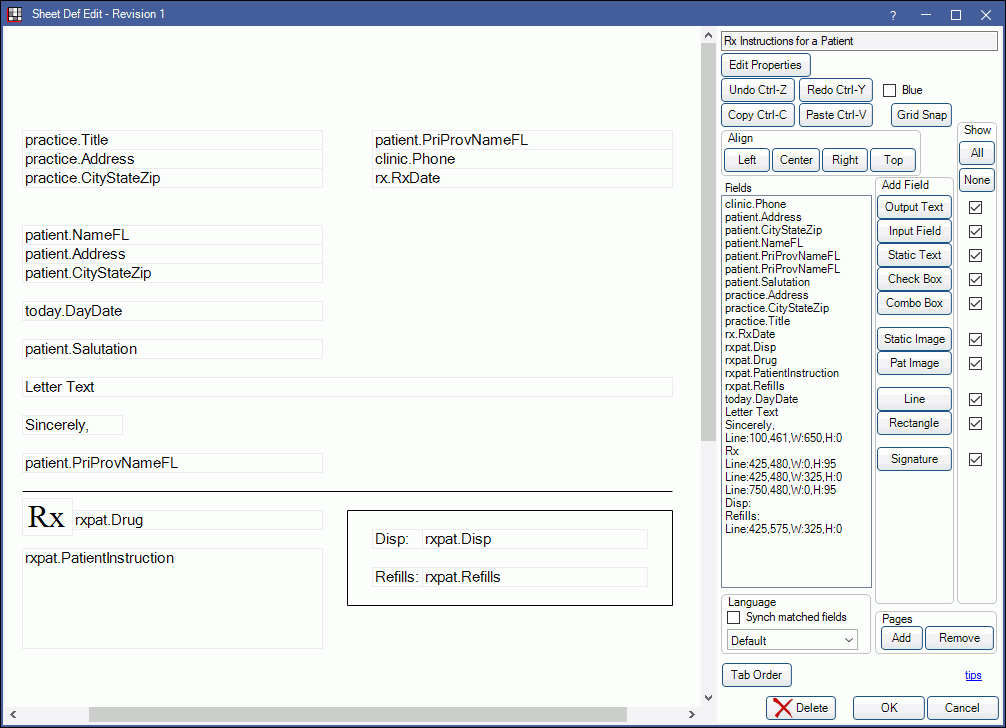Align selected fields to Center
Image resolution: width=1006 pixels, height=728 pixels.
pos(796,160)
